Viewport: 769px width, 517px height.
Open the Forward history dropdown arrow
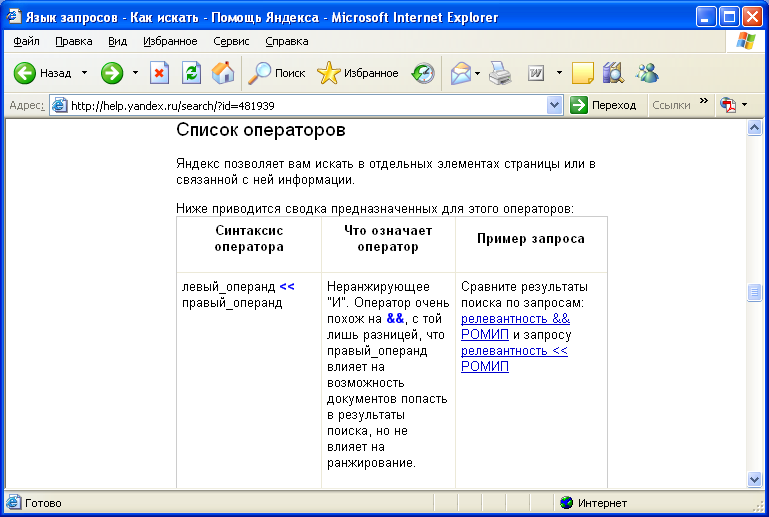pyautogui.click(x=135, y=73)
